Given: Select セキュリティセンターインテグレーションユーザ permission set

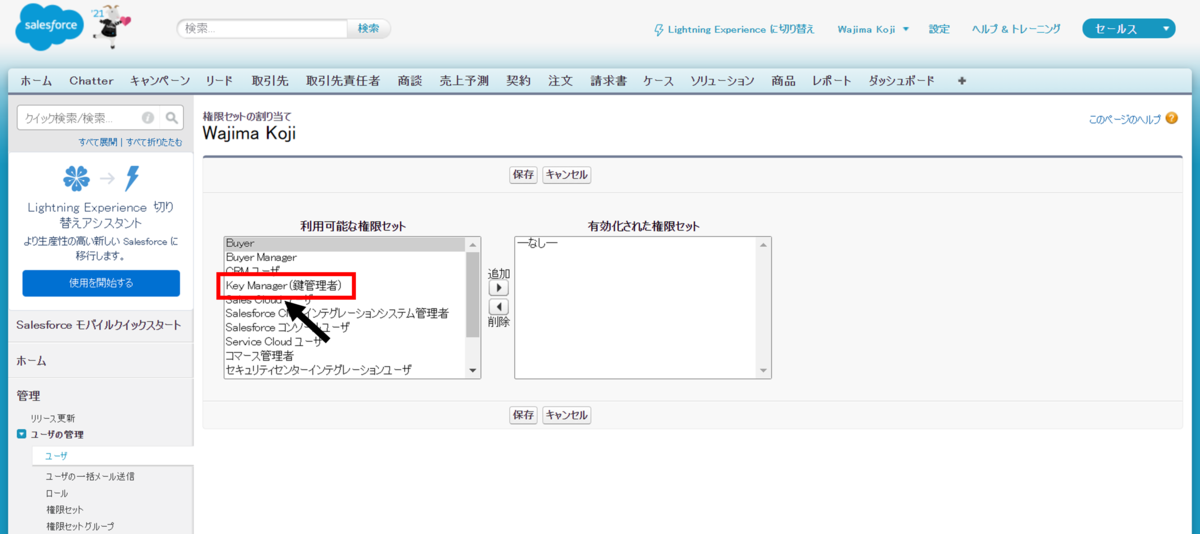Looking at the screenshot, I should [345, 369].
